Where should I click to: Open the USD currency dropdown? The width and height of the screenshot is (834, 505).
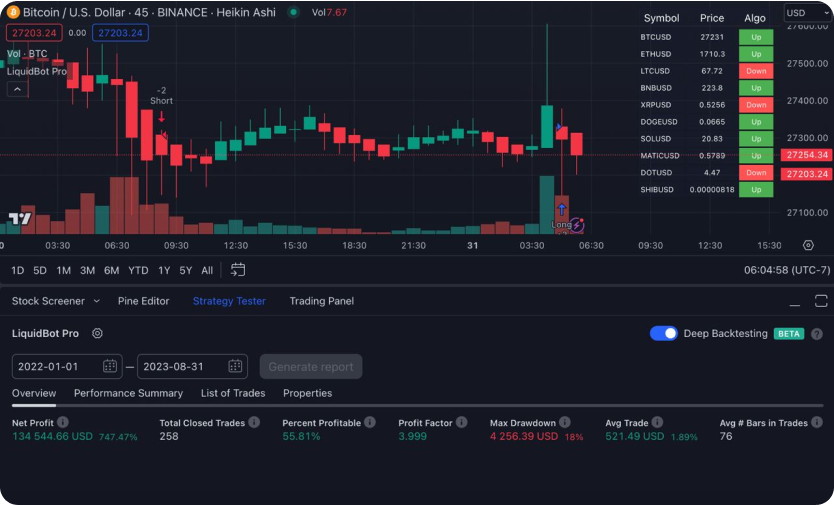pyautogui.click(x=807, y=13)
